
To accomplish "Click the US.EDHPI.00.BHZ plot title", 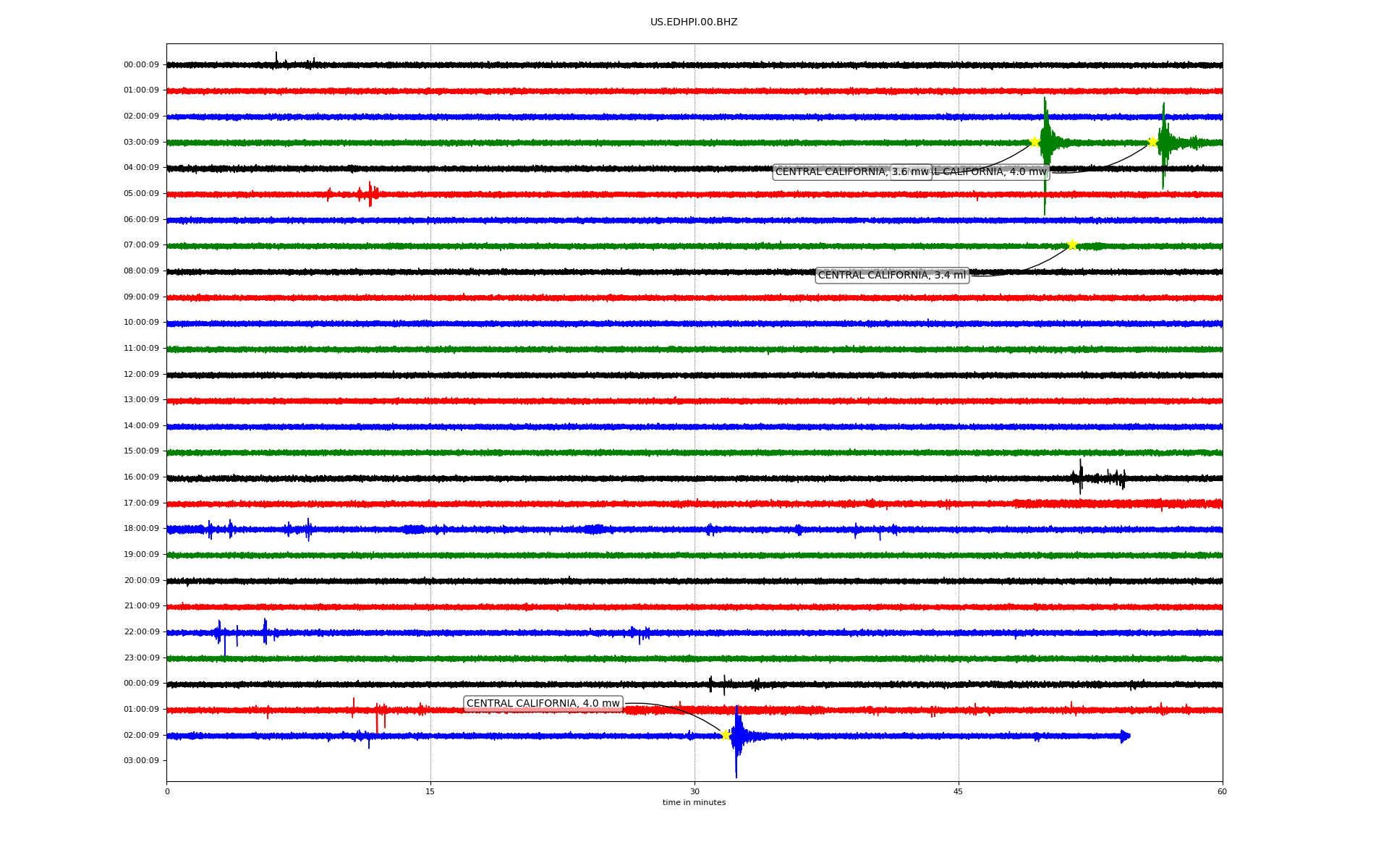I will click(693, 22).
